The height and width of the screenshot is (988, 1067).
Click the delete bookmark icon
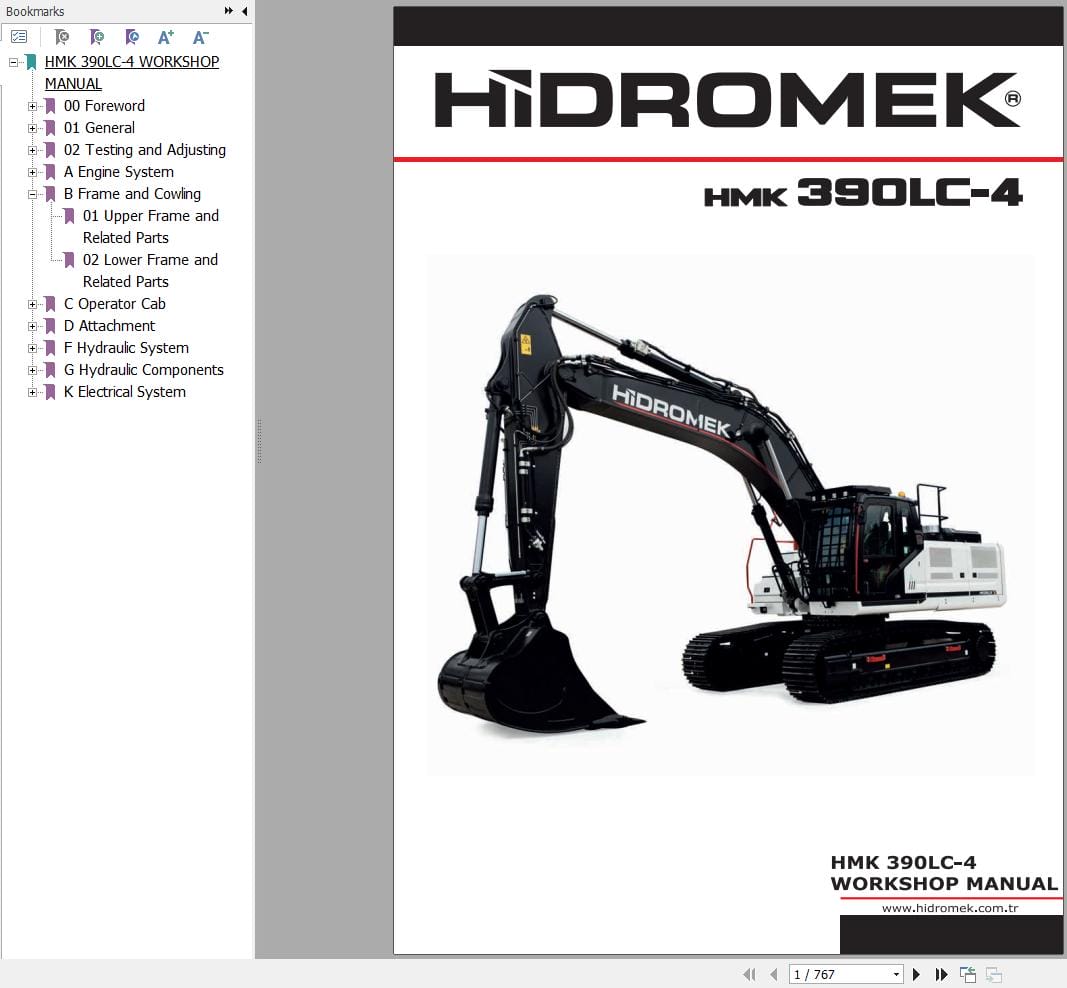point(61,36)
